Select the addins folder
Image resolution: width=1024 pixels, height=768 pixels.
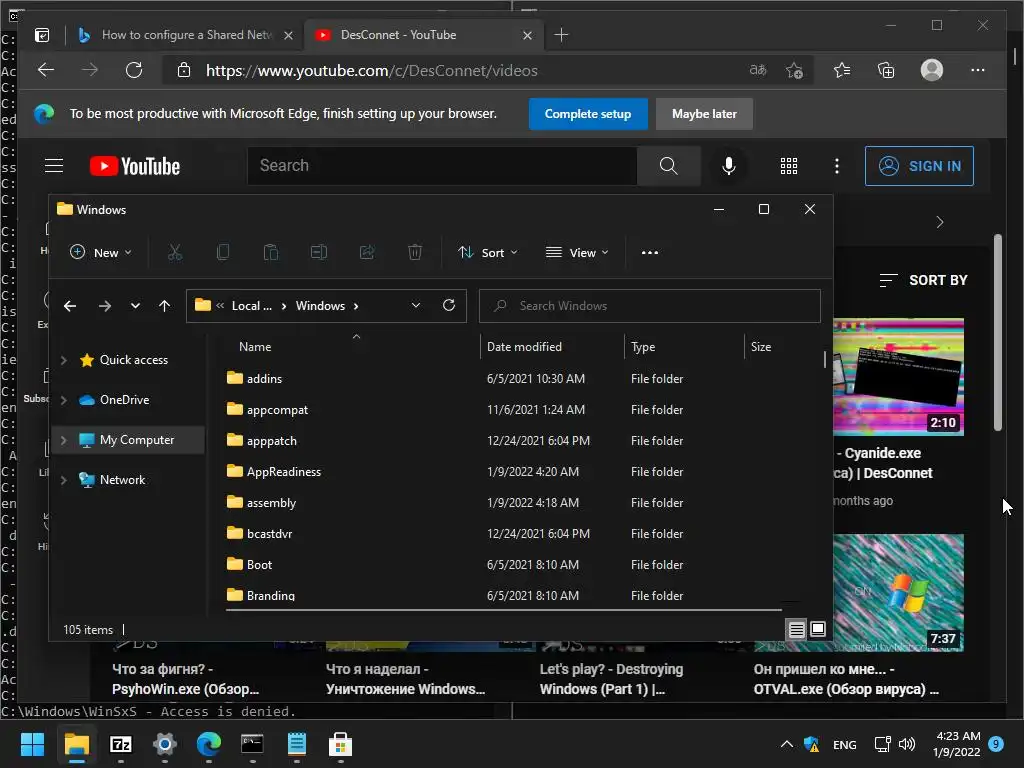click(x=264, y=379)
